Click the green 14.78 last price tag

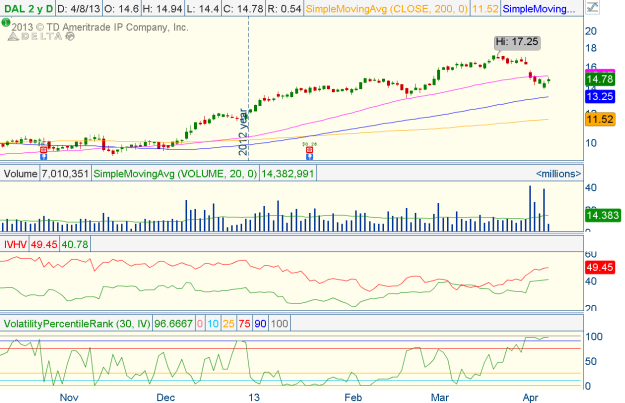pos(599,79)
